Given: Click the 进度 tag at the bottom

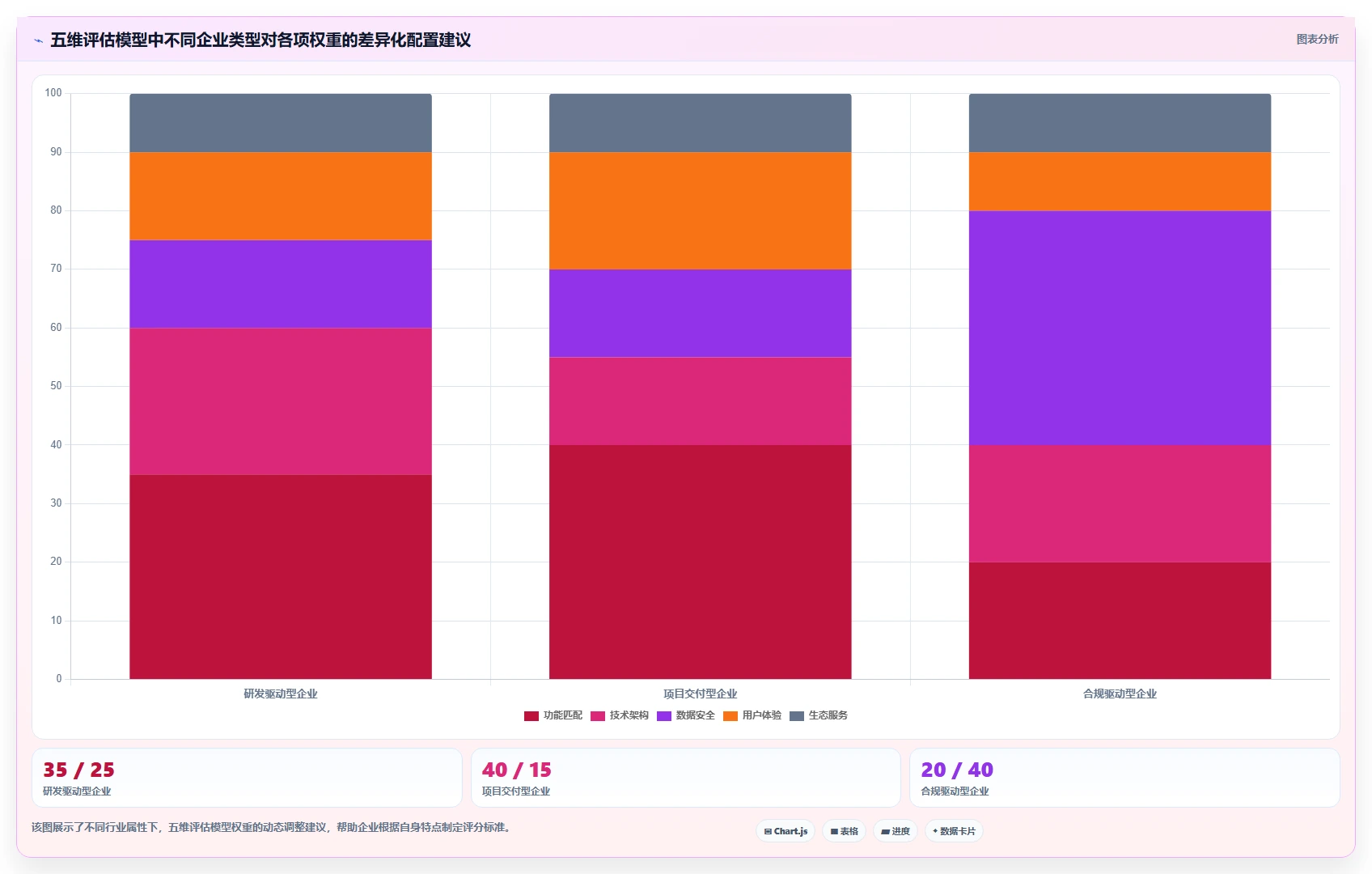Looking at the screenshot, I should coord(896,831).
